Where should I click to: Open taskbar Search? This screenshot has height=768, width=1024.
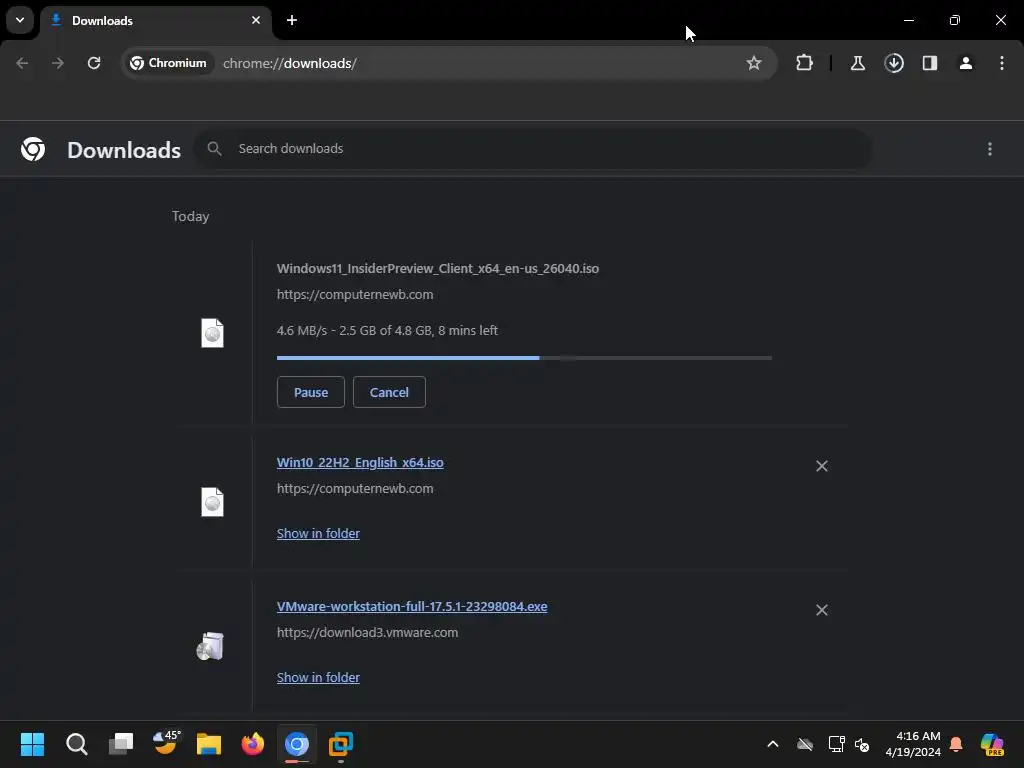[x=77, y=744]
